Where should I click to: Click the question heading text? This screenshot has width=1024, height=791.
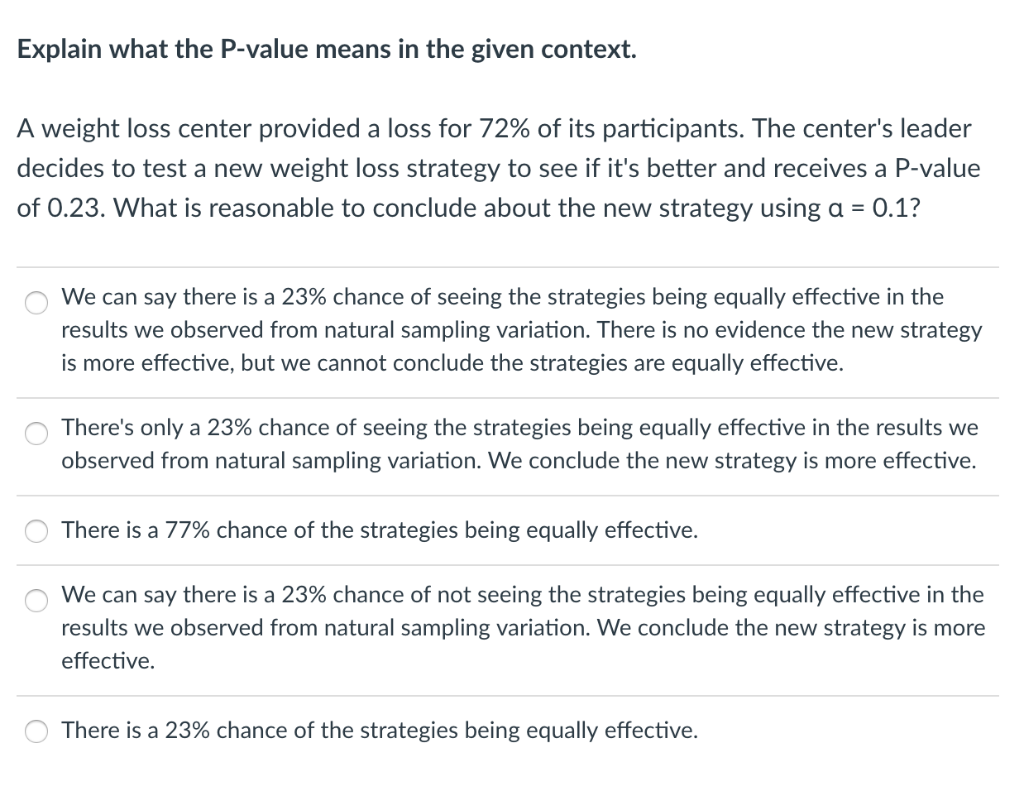click(326, 48)
